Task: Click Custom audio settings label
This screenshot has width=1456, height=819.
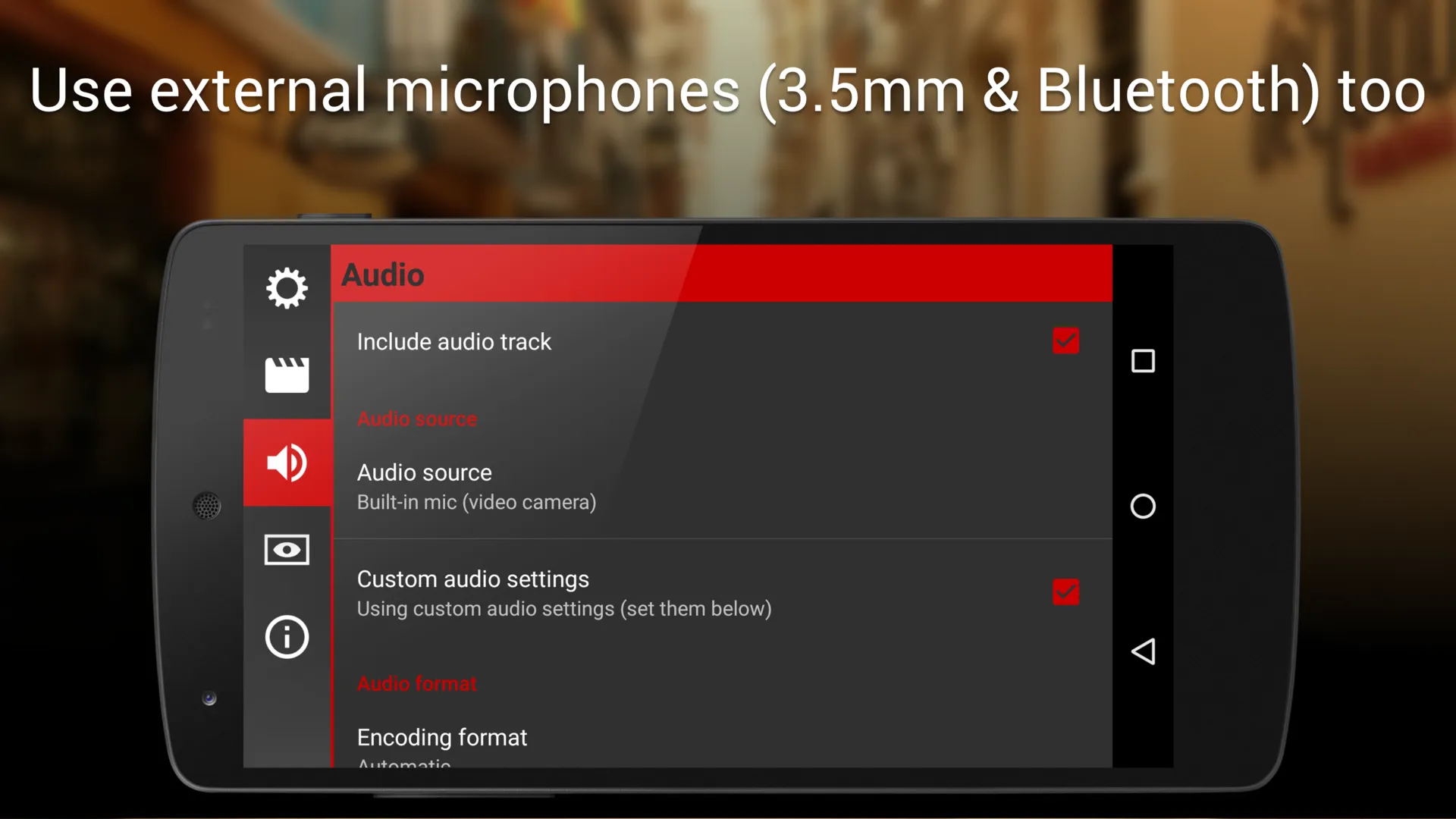Action: (x=473, y=579)
